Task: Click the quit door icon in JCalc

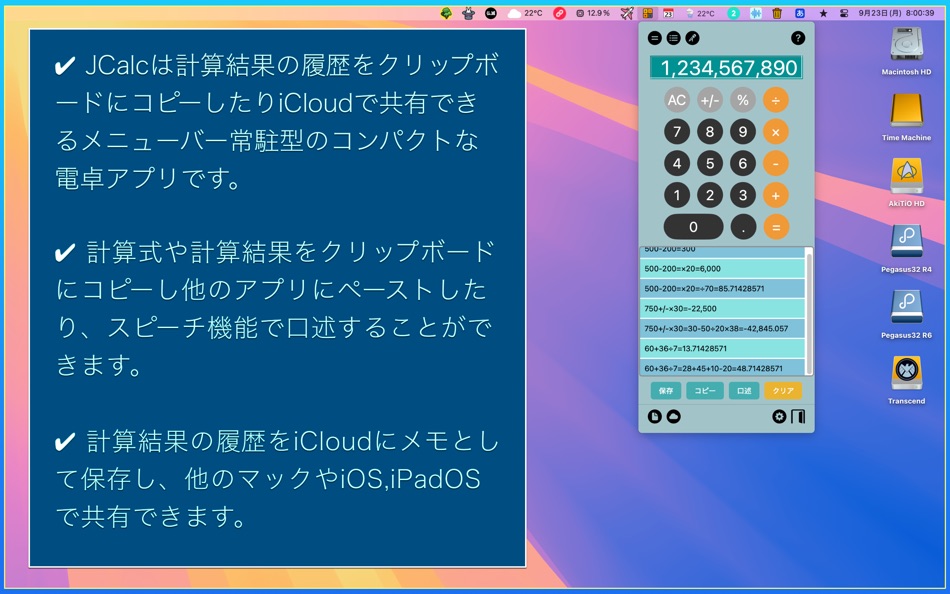Action: 798,416
